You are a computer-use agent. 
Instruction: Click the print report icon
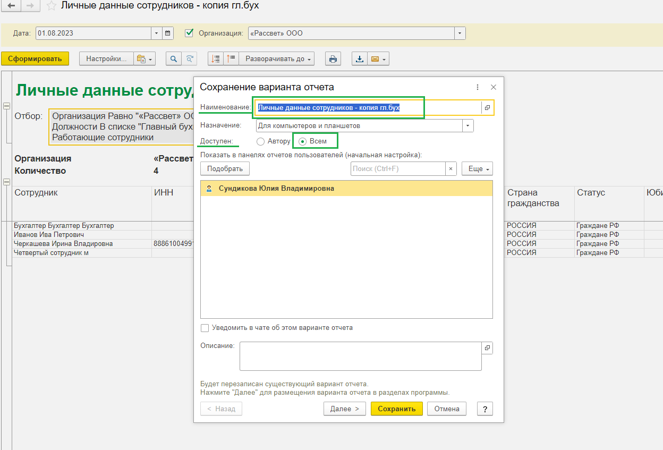(333, 59)
